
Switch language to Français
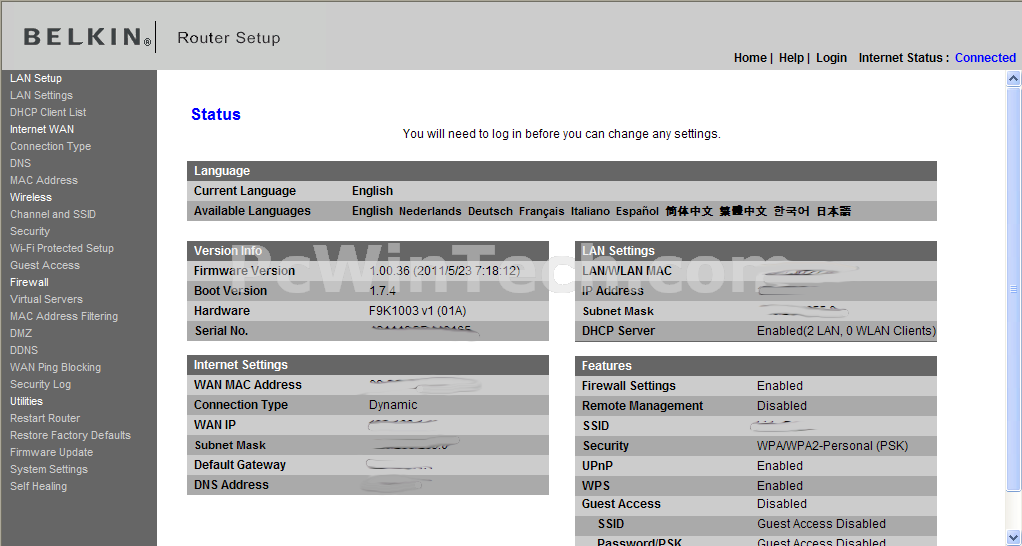pyautogui.click(x=542, y=211)
